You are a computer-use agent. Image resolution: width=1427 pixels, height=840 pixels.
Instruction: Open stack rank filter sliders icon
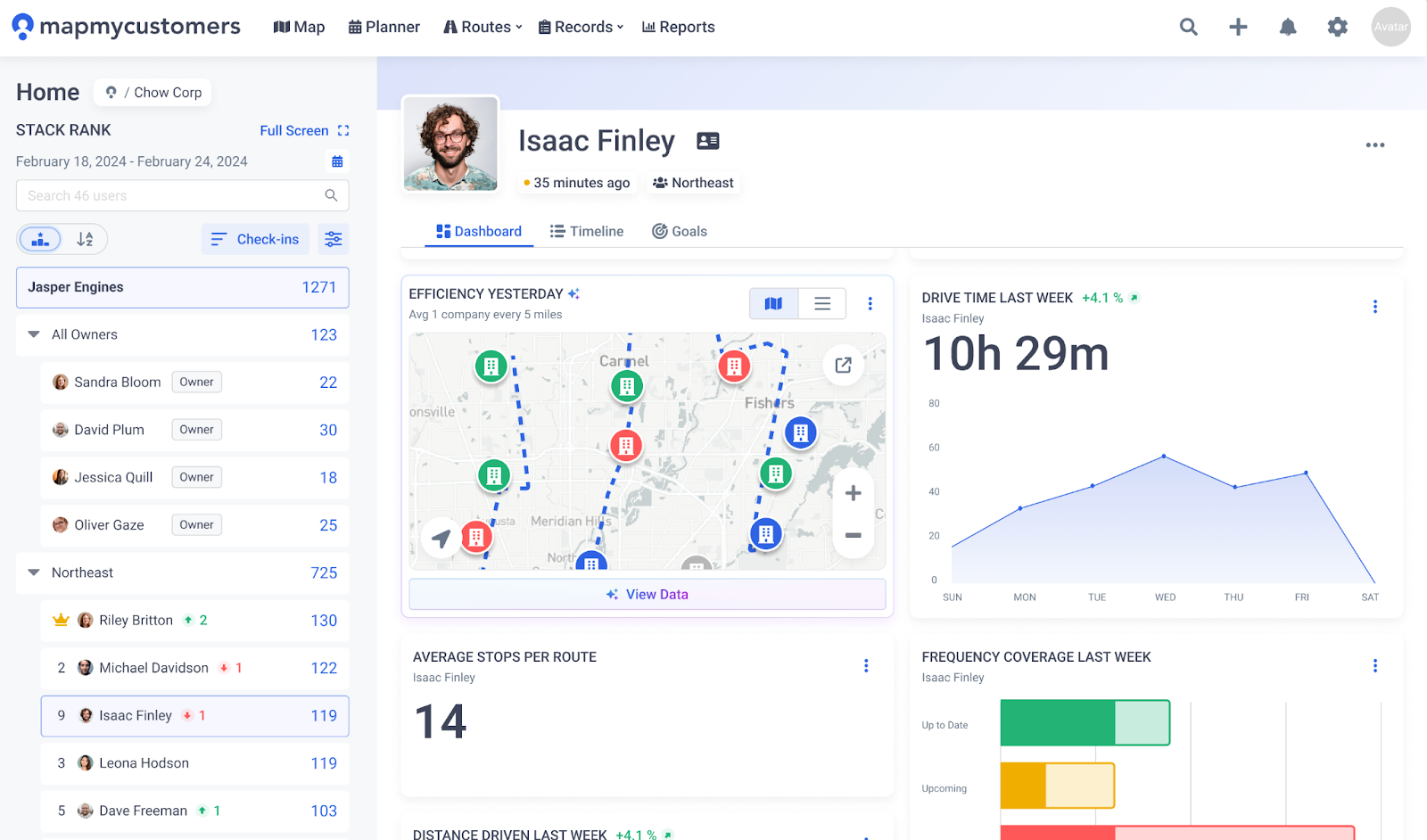coord(333,239)
